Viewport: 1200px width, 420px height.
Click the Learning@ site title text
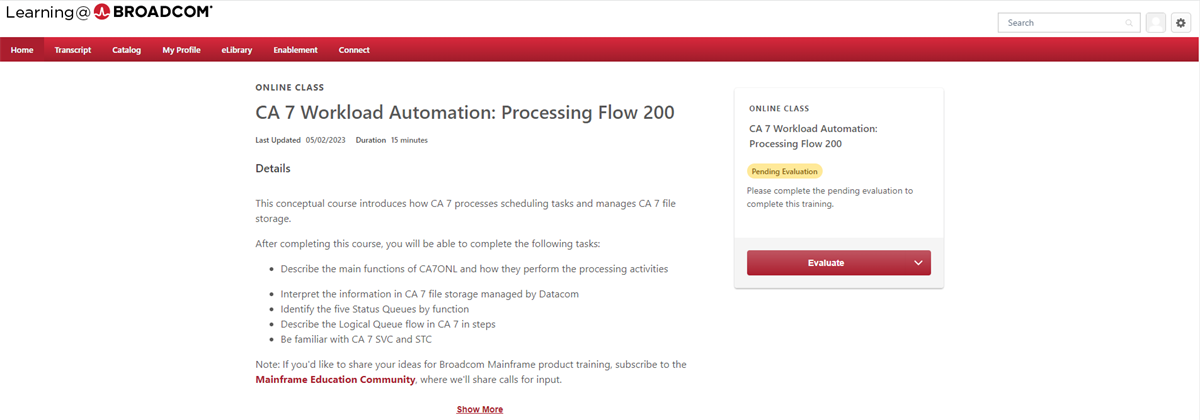[x=46, y=13]
